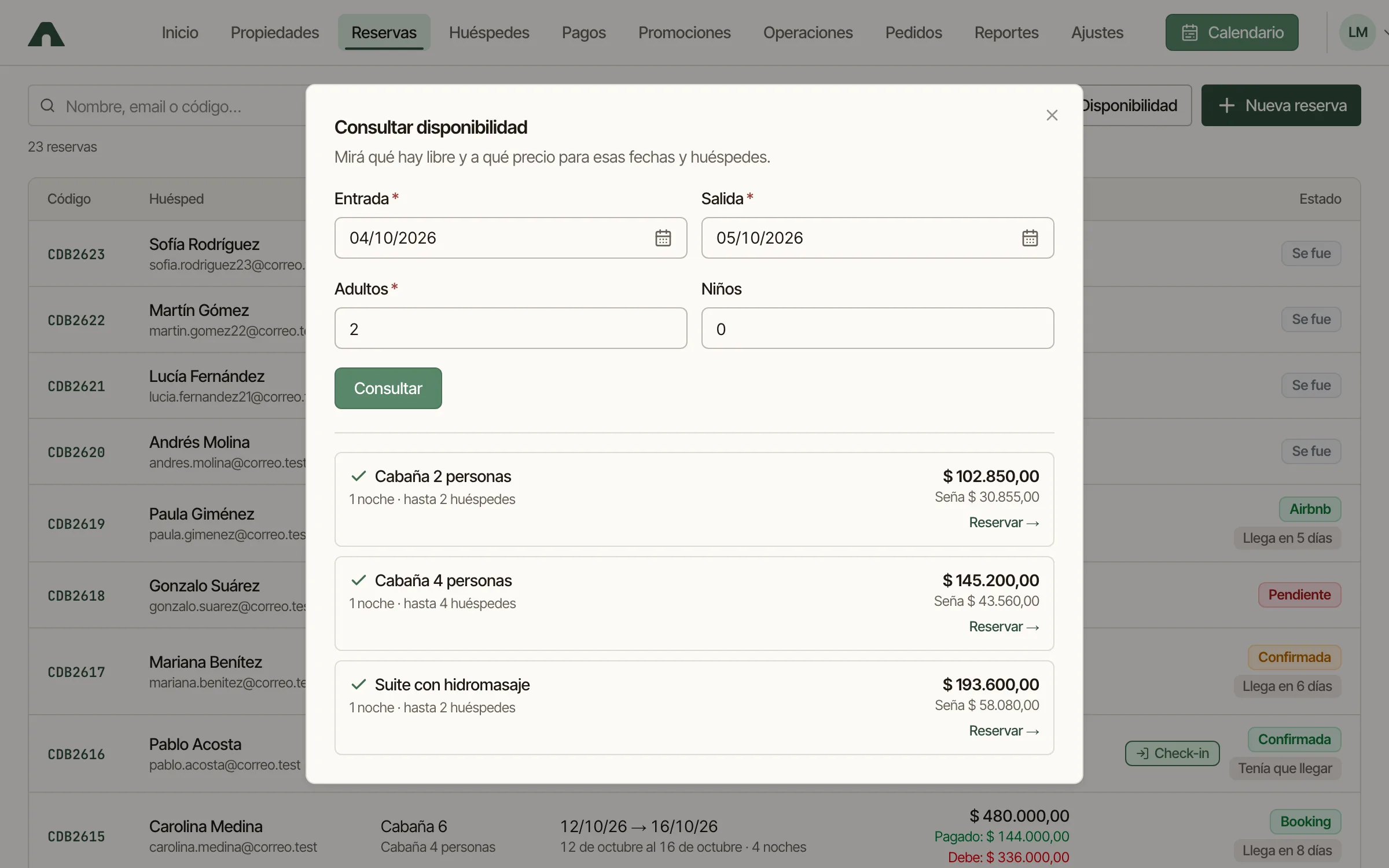Click guest name Paula Giménez

point(202,514)
